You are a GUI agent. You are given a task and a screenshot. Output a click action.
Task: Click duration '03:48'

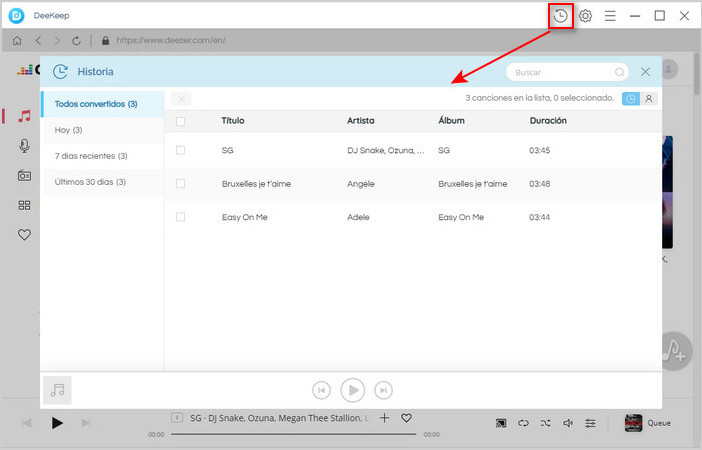coord(539,184)
